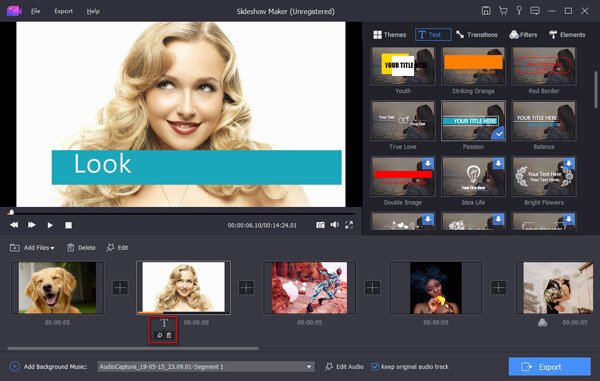Mute the preview volume speaker icon
This screenshot has width=600, height=381.
[x=334, y=225]
